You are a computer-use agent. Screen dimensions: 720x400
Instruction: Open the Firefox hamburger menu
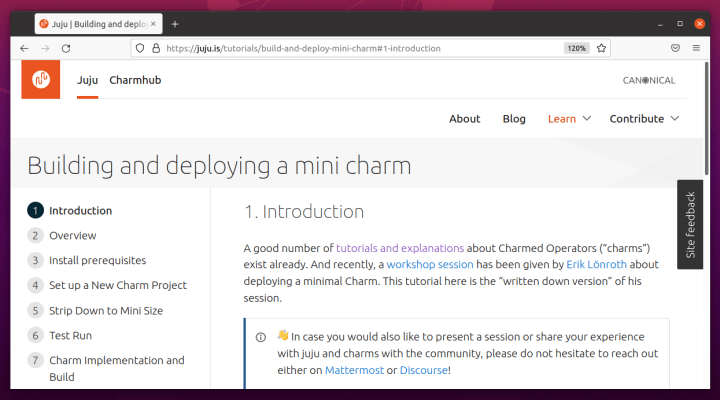click(x=696, y=48)
